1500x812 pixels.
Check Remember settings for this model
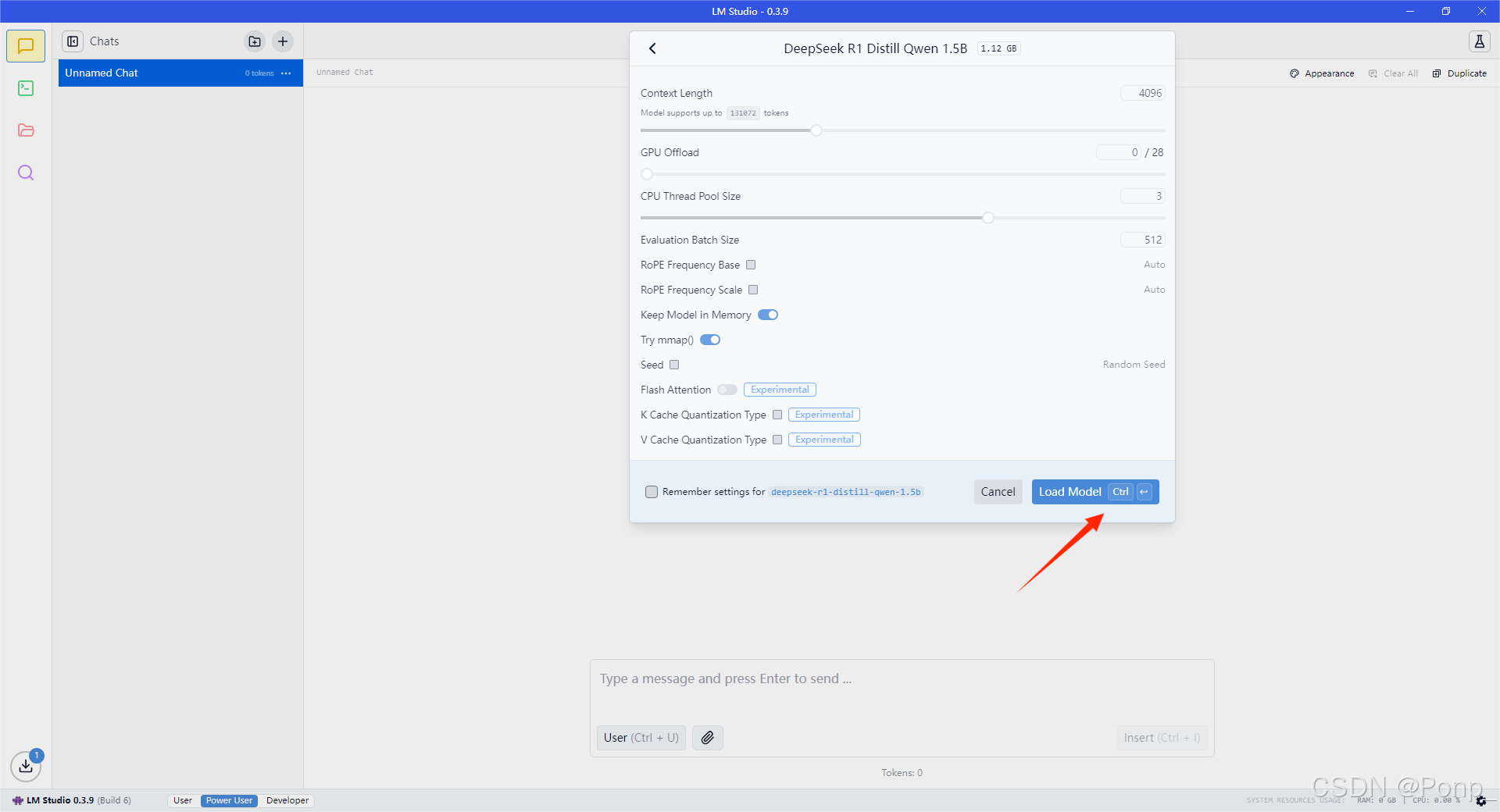652,492
